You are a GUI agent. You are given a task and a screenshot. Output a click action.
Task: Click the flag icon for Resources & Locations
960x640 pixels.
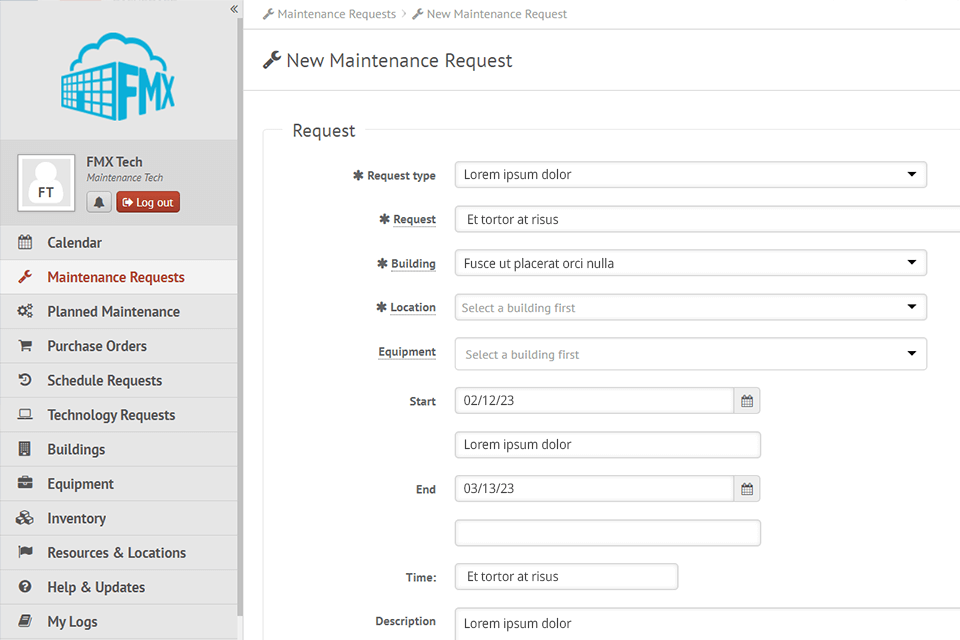click(25, 552)
